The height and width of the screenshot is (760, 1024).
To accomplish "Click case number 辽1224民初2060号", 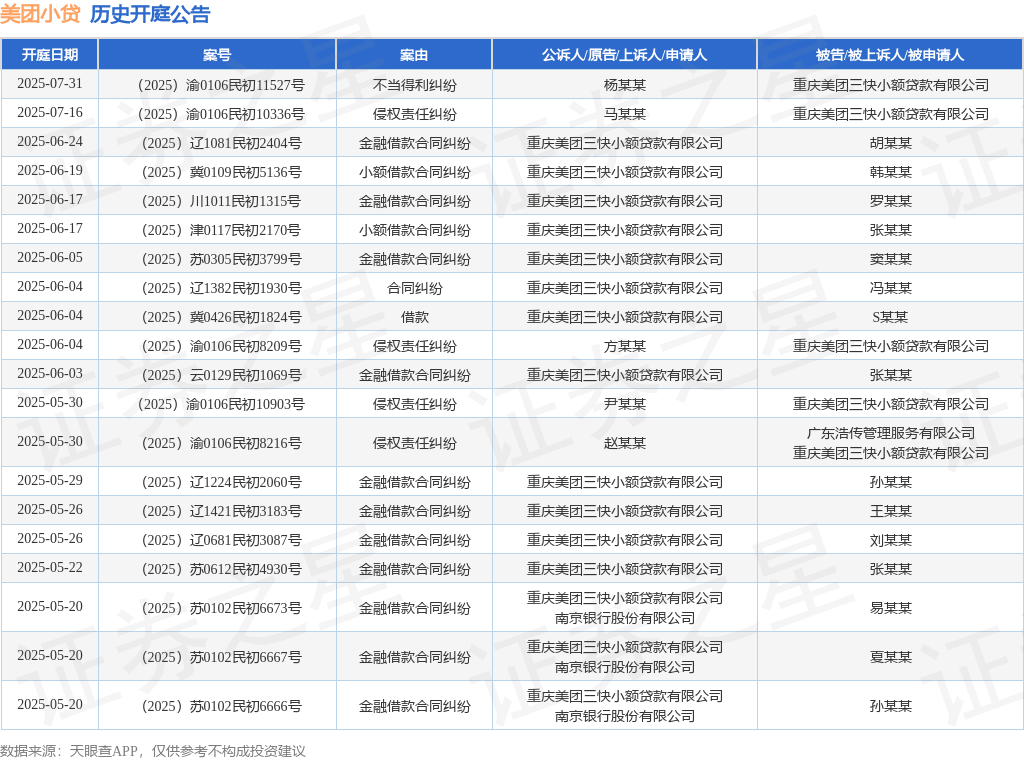I will (x=221, y=483).
